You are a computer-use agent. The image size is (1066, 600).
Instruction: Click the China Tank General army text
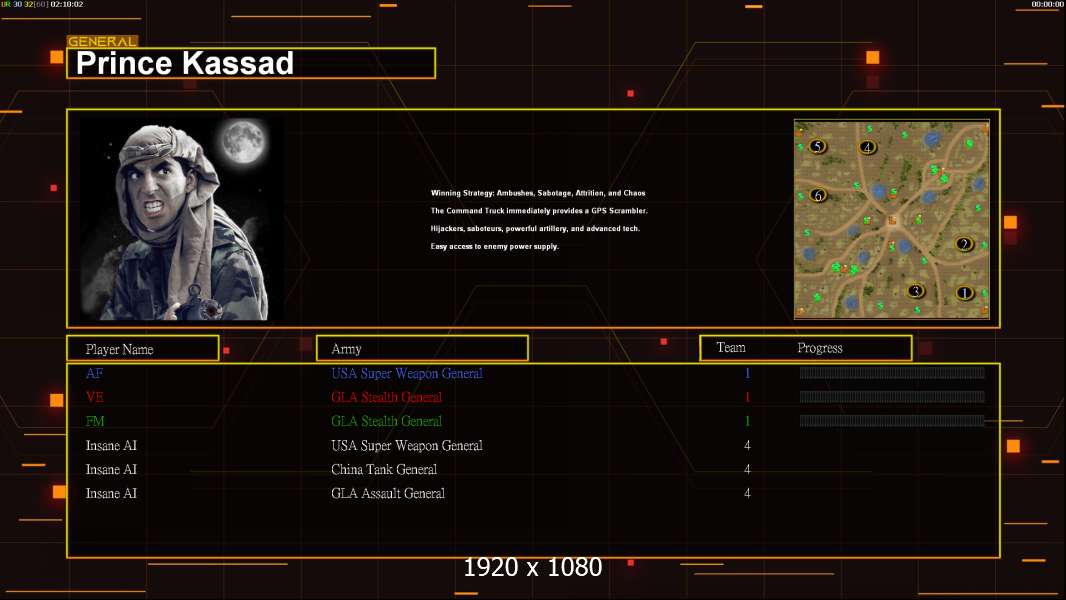point(383,470)
